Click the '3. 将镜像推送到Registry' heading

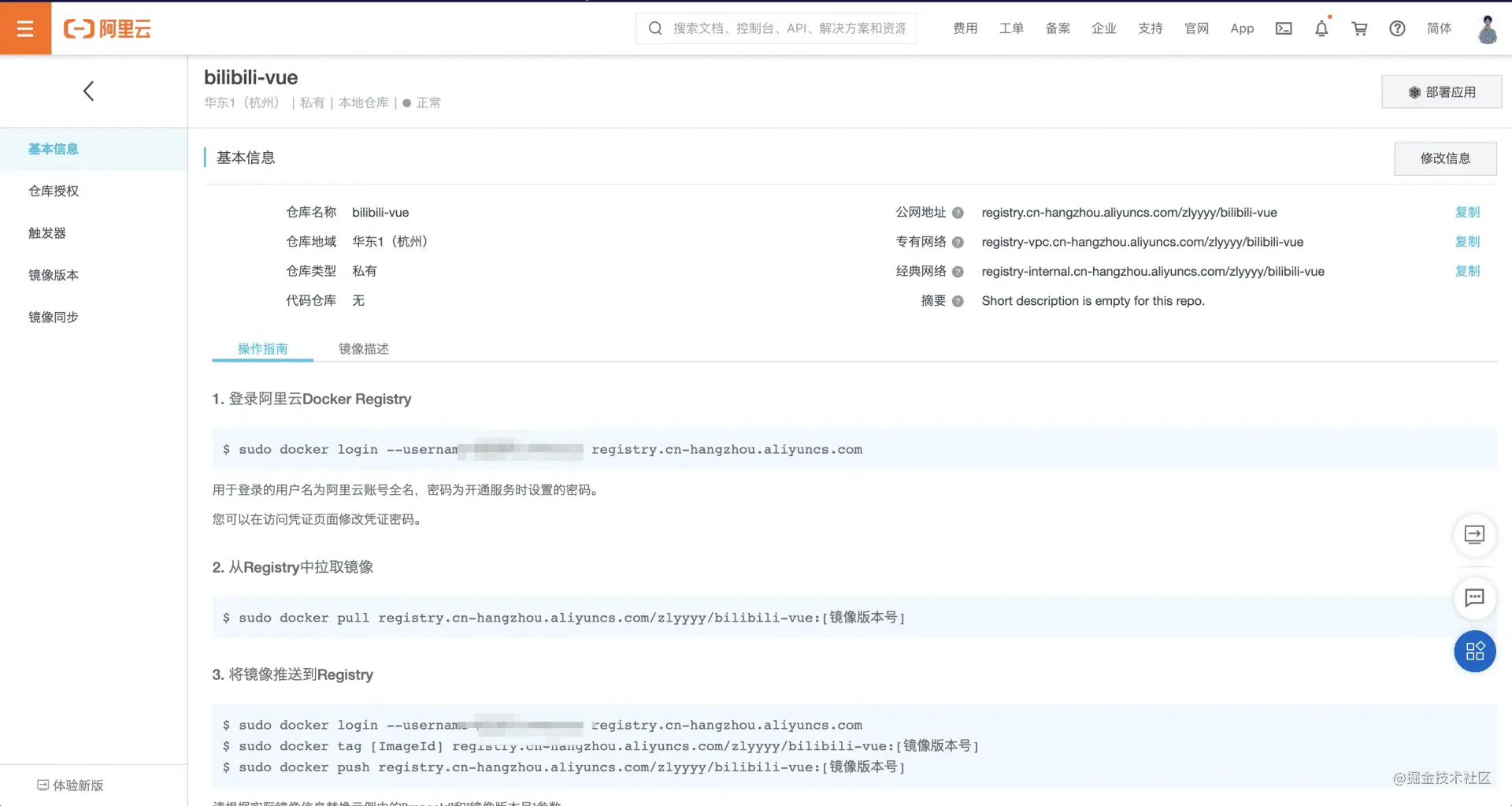293,674
